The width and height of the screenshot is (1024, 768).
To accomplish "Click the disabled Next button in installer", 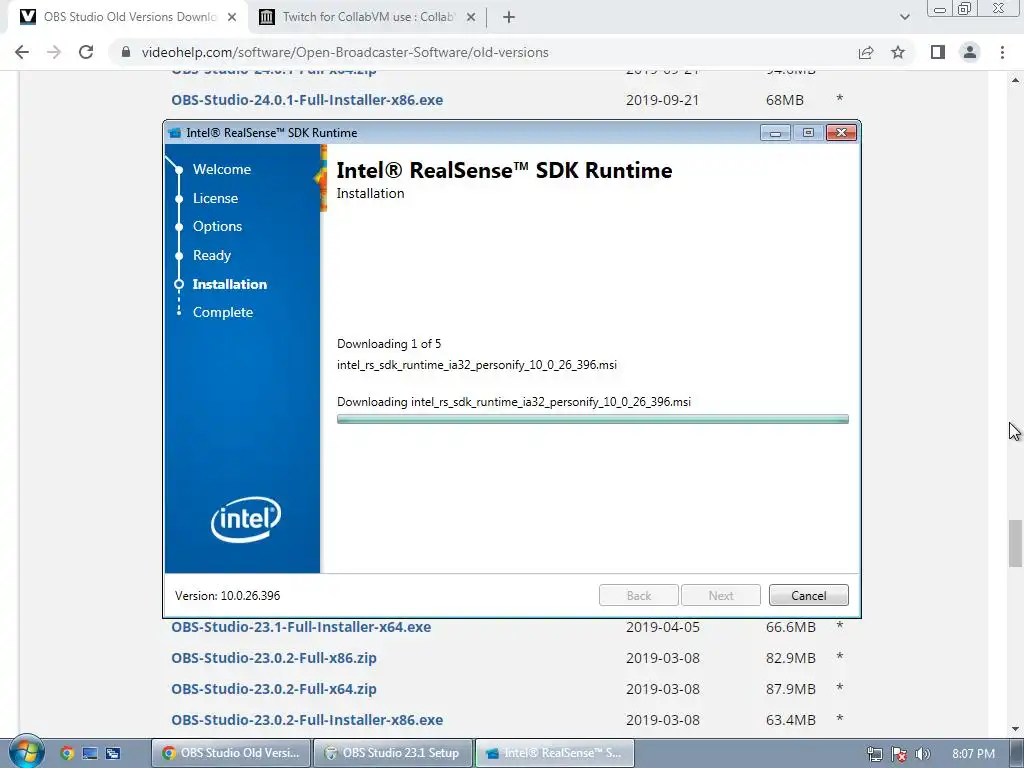I will [721, 596].
